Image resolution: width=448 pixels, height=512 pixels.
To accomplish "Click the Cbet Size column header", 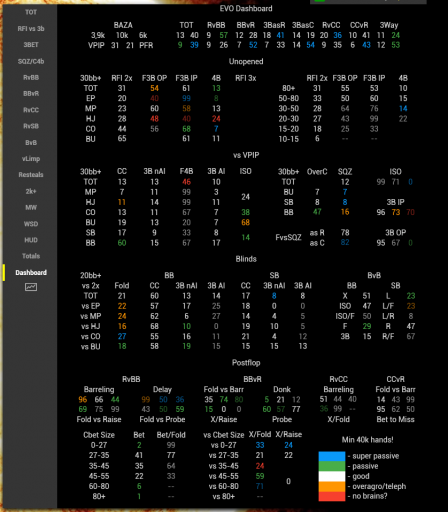I will point(99,435).
